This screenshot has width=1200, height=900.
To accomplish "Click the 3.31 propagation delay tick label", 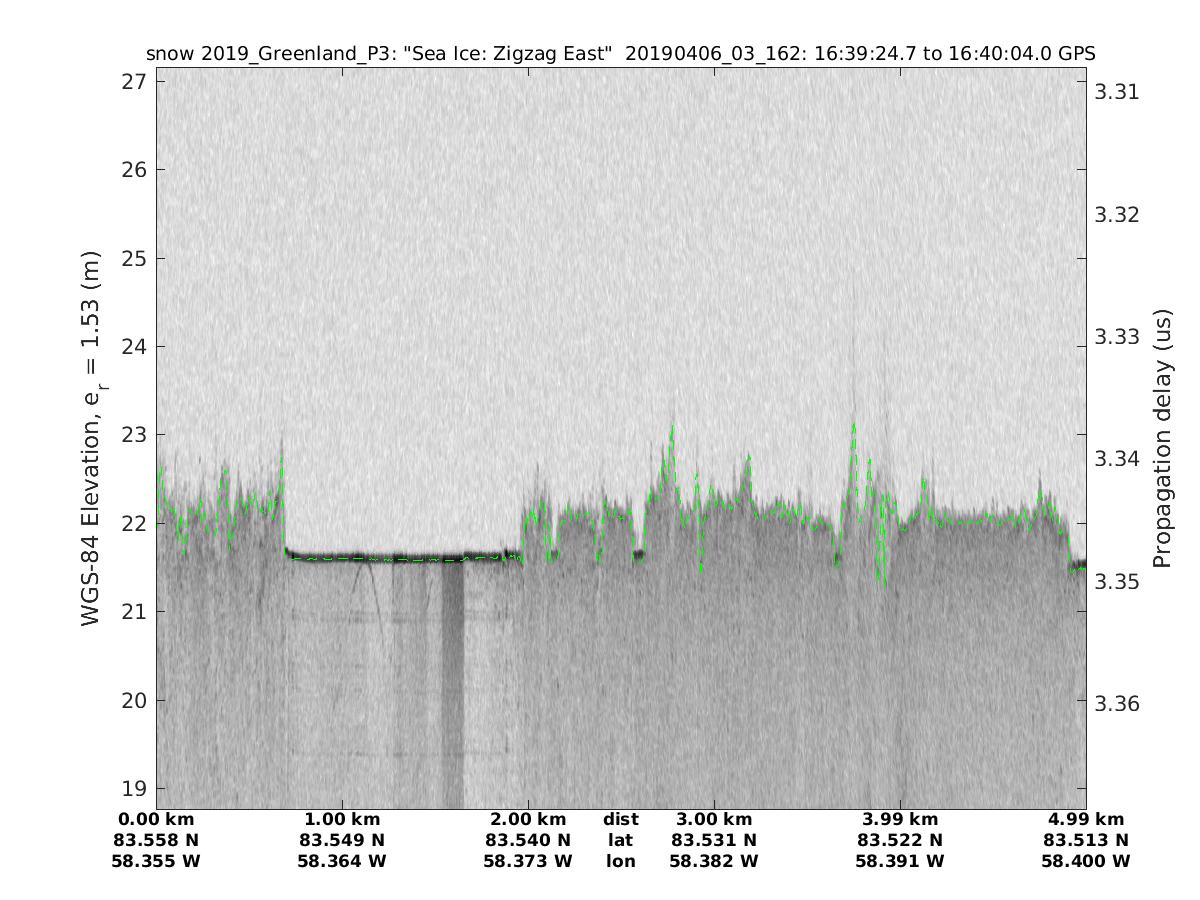I will pyautogui.click(x=1116, y=92).
